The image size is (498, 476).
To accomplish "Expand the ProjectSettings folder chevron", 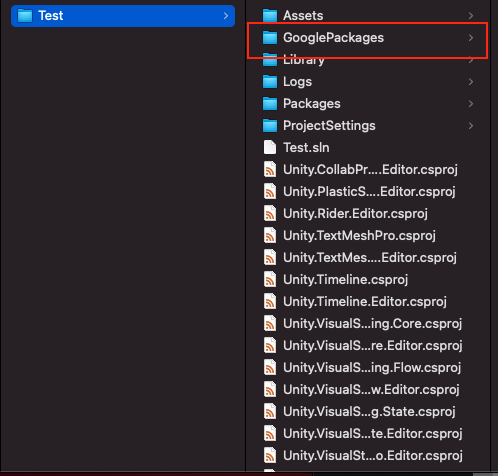I will pyautogui.click(x=471, y=126).
